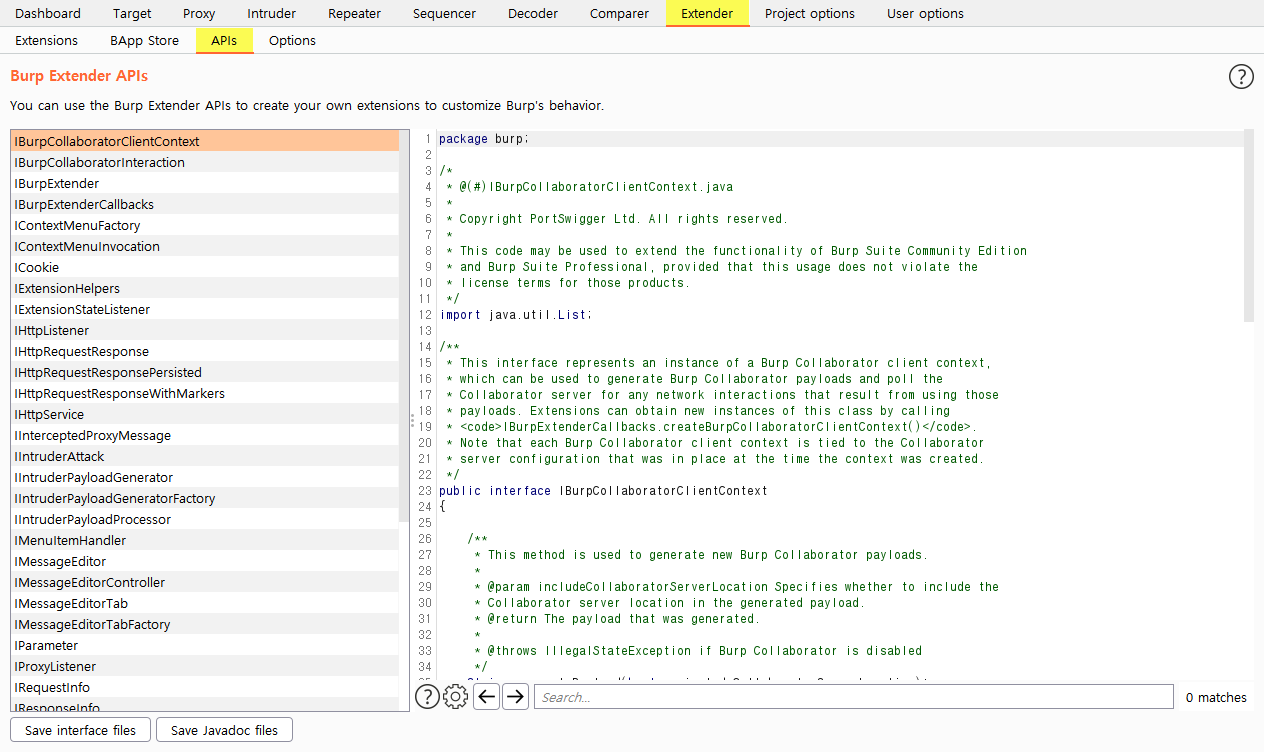Viewport: 1264px width, 752px height.
Task: Select IInterceptedProxyMessage interface
Action: pyautogui.click(x=204, y=435)
